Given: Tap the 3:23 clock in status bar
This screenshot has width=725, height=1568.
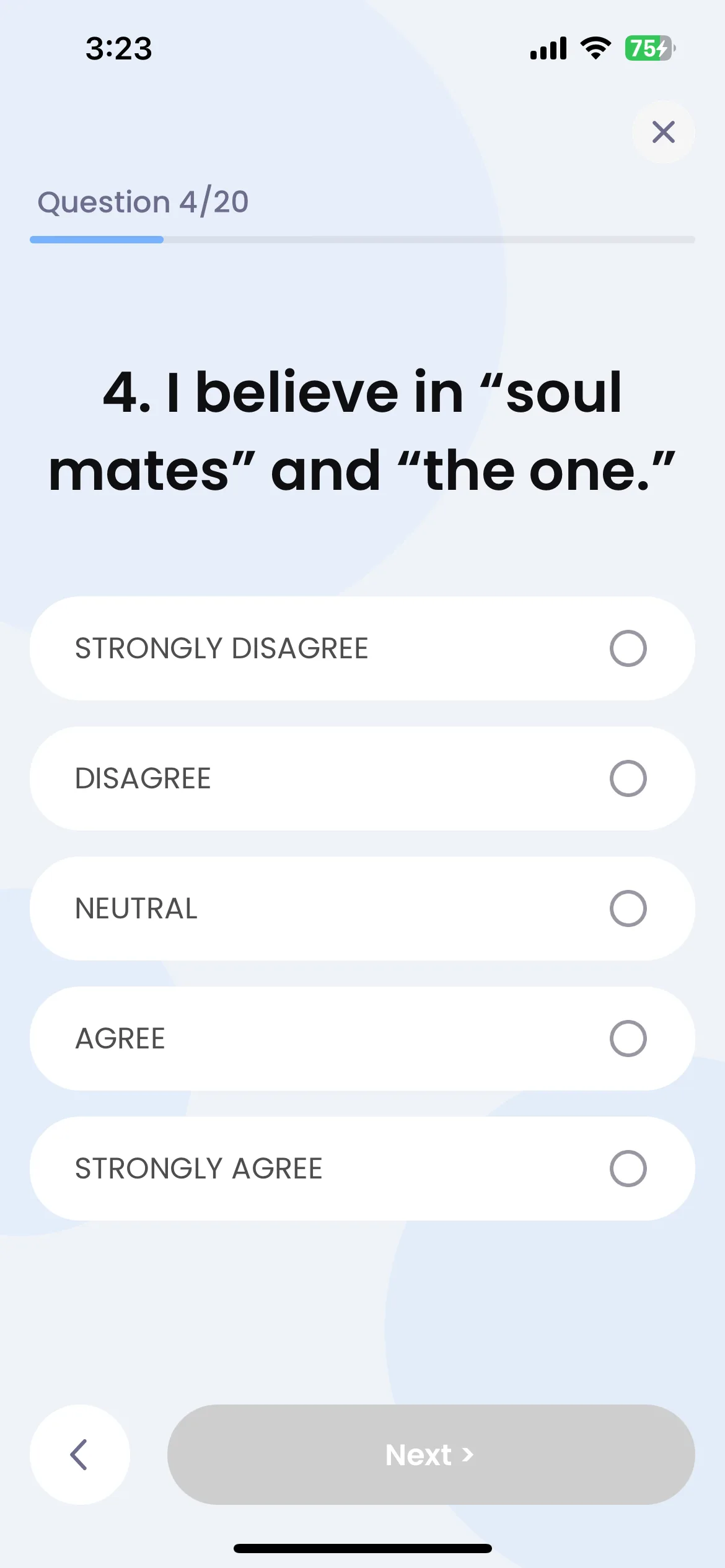Looking at the screenshot, I should click(119, 48).
